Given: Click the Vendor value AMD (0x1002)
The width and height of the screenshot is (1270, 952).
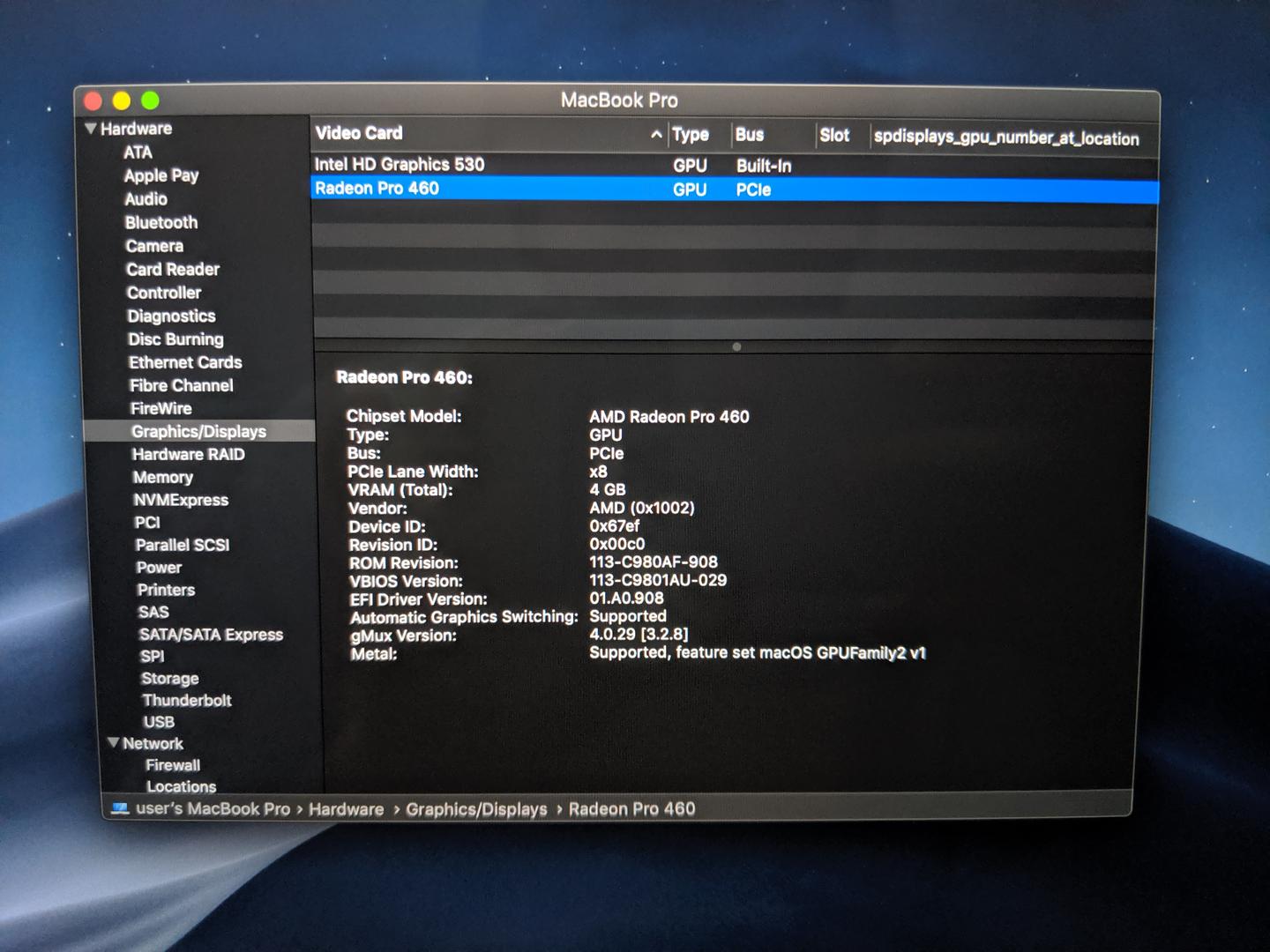Looking at the screenshot, I should pyautogui.click(x=642, y=509).
